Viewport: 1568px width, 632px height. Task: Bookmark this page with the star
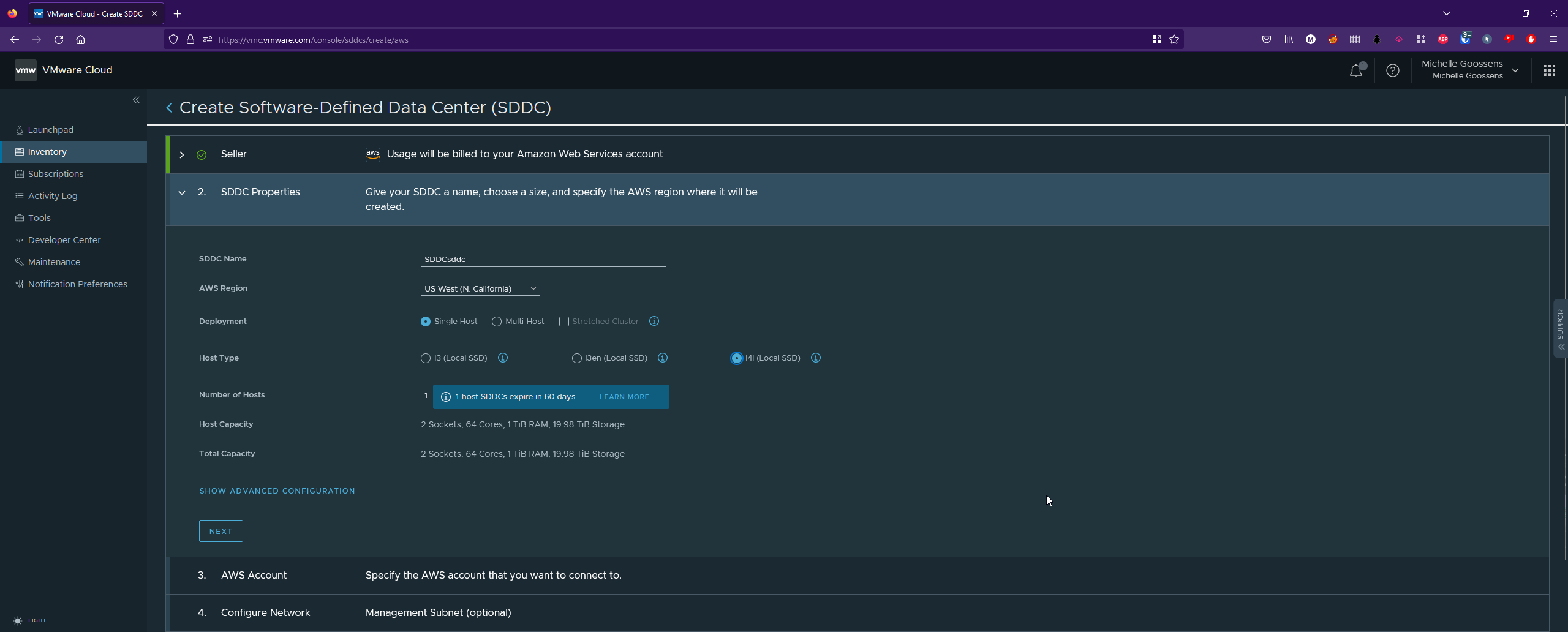(1174, 40)
